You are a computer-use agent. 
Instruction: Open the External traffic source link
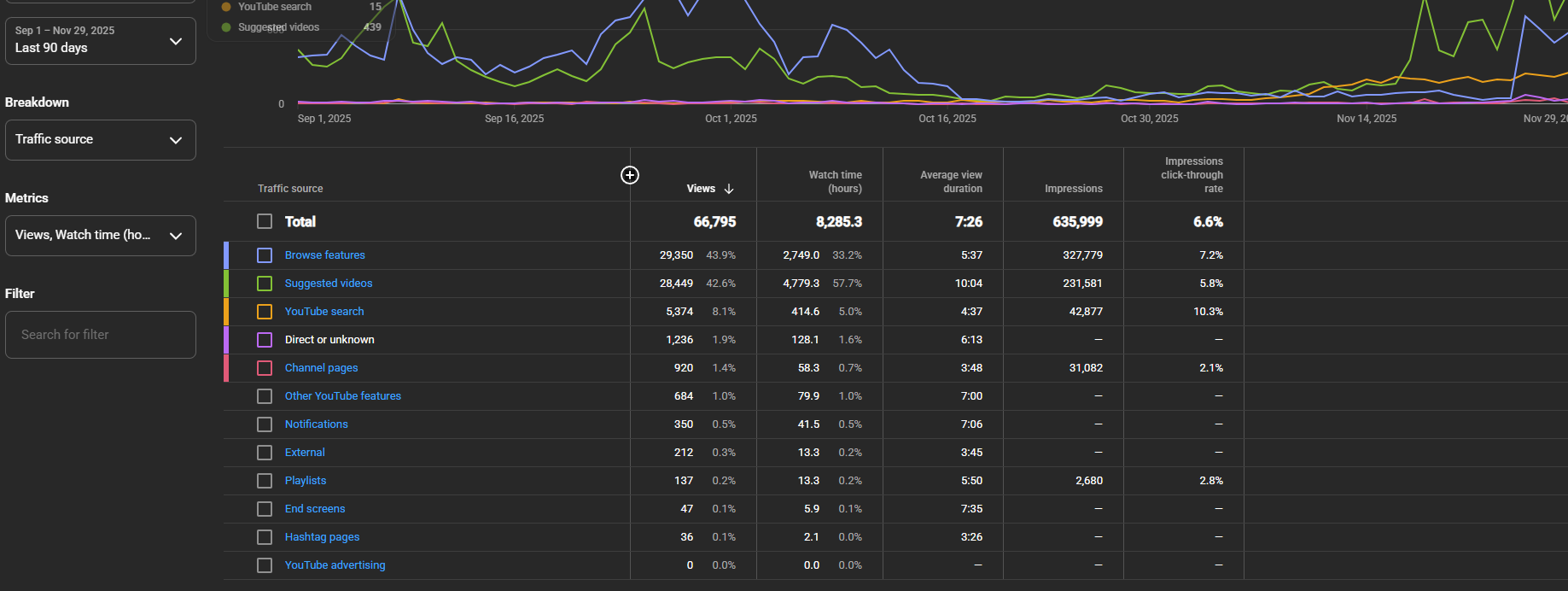[x=305, y=453]
